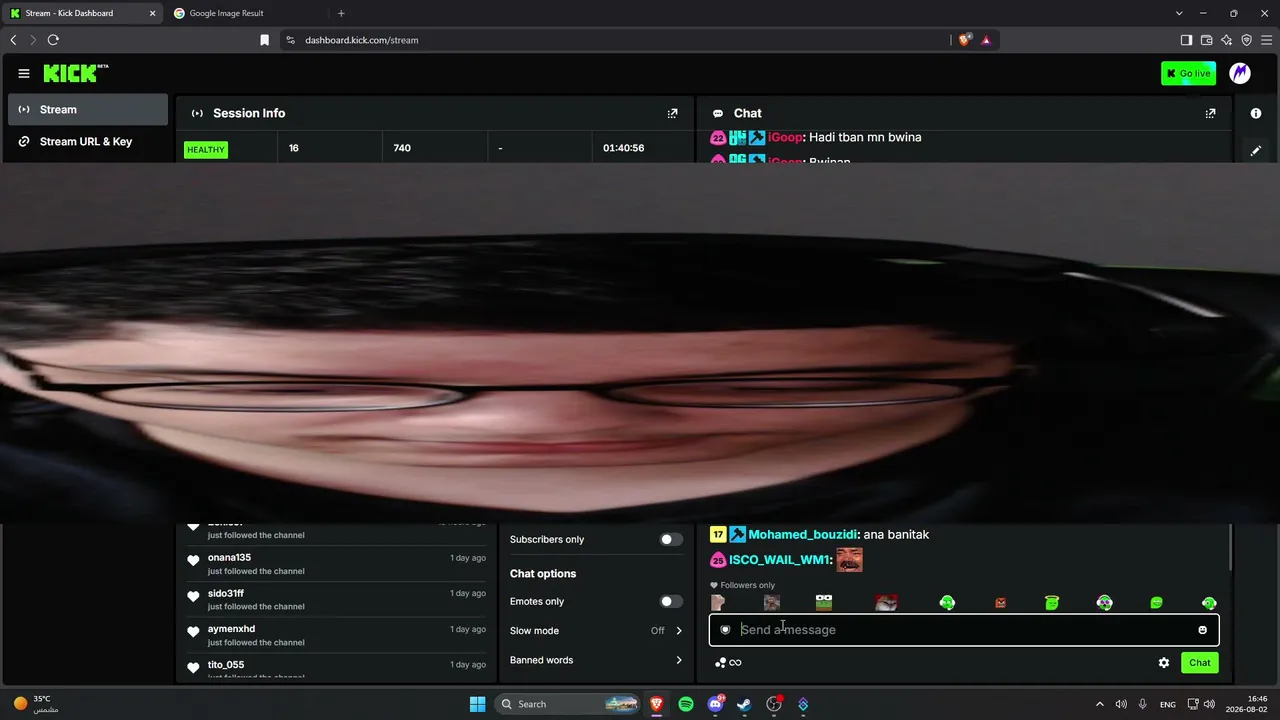The image size is (1280, 720).
Task: Click the ENG language indicator
Action: (x=1168, y=704)
